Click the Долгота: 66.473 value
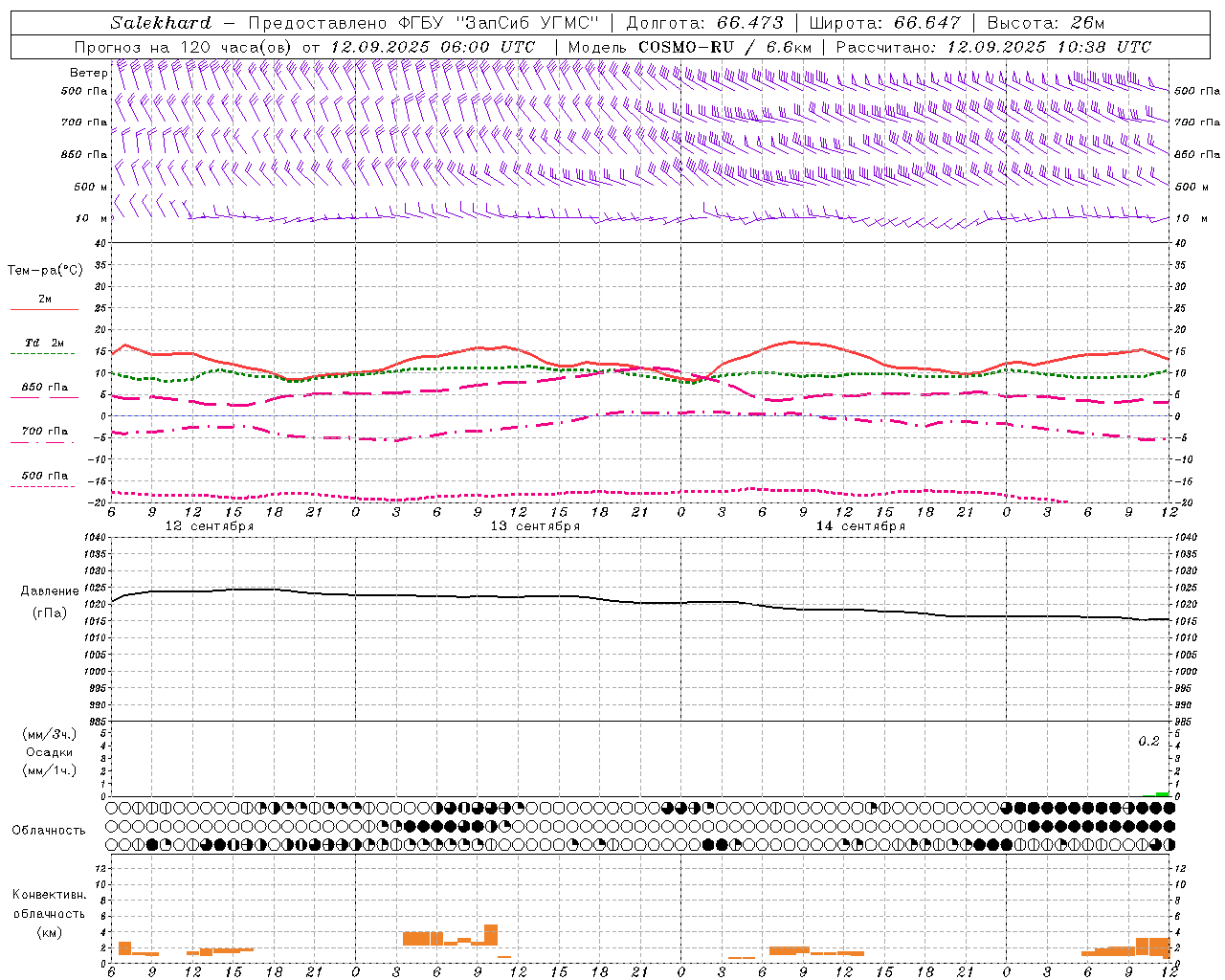 (704, 23)
